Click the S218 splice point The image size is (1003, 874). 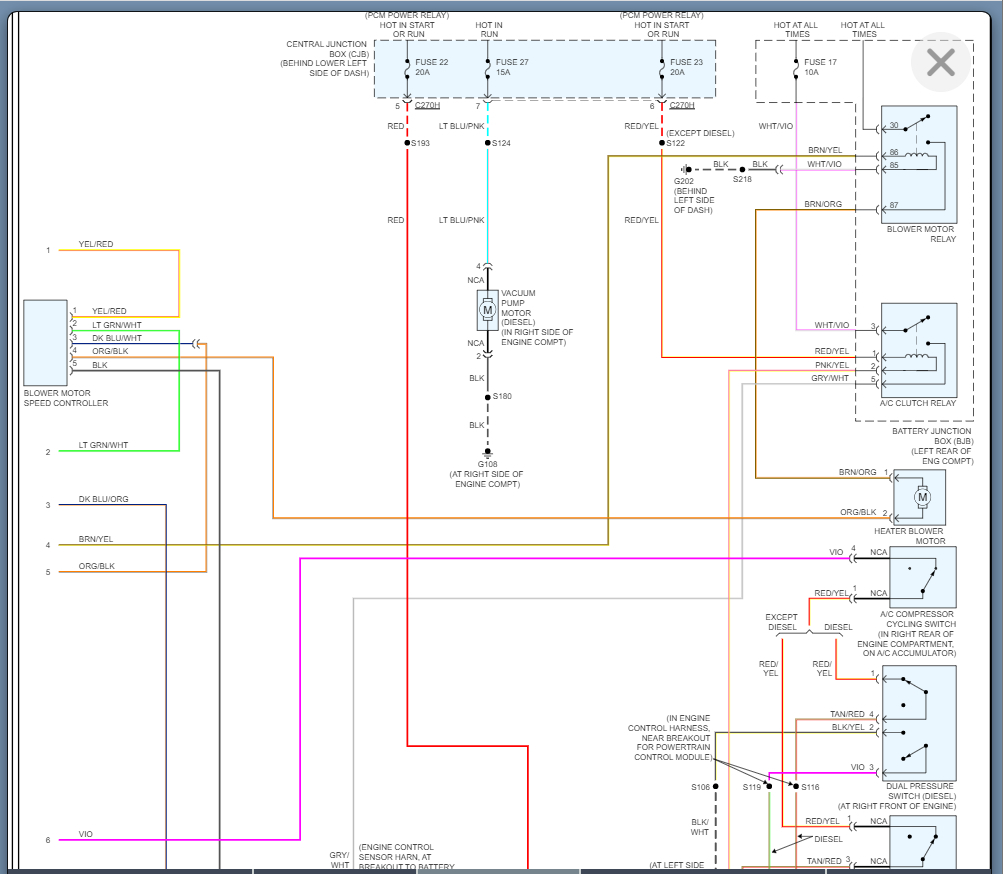click(x=742, y=170)
